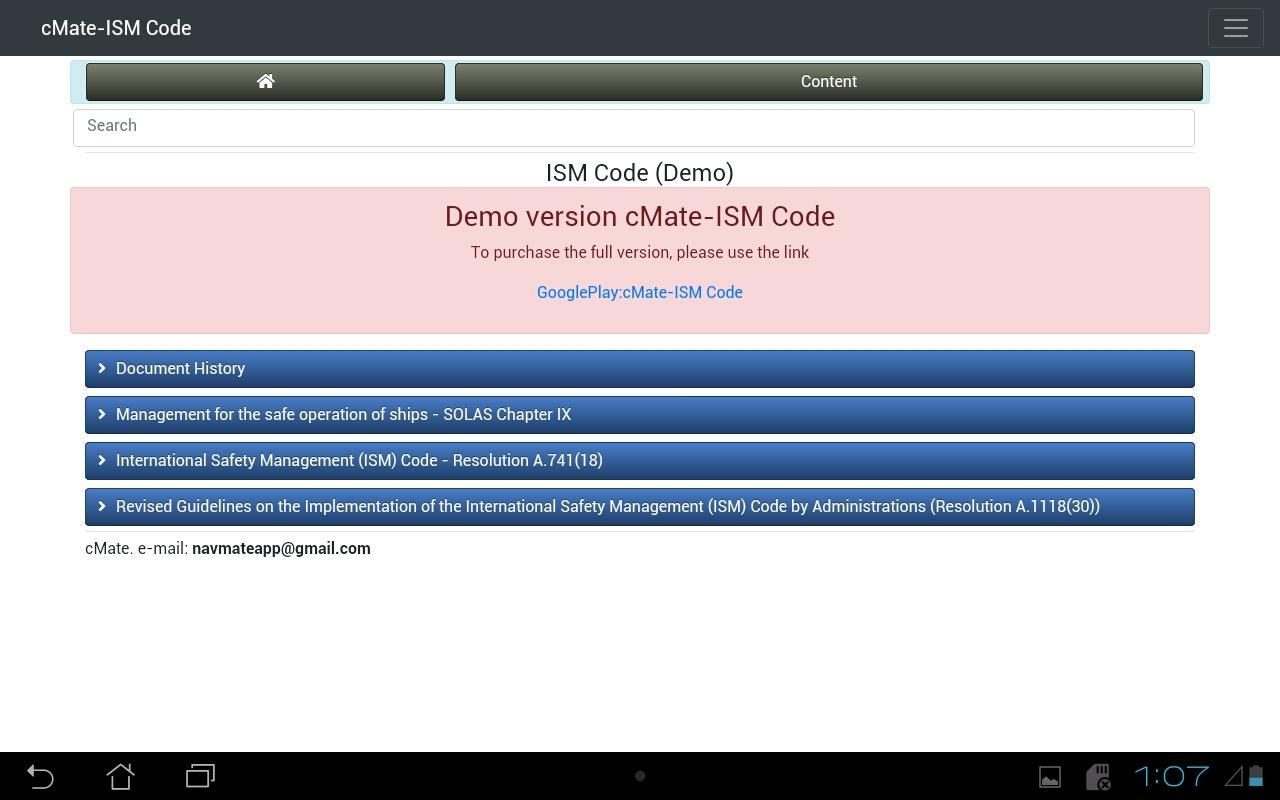Open the Content section

click(828, 82)
